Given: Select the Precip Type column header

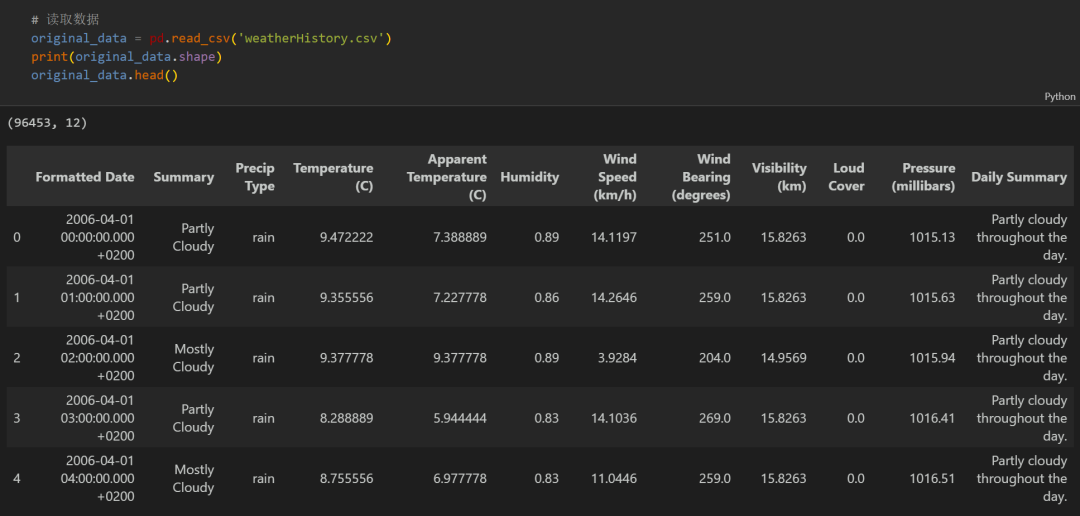Looking at the screenshot, I should click(x=255, y=177).
